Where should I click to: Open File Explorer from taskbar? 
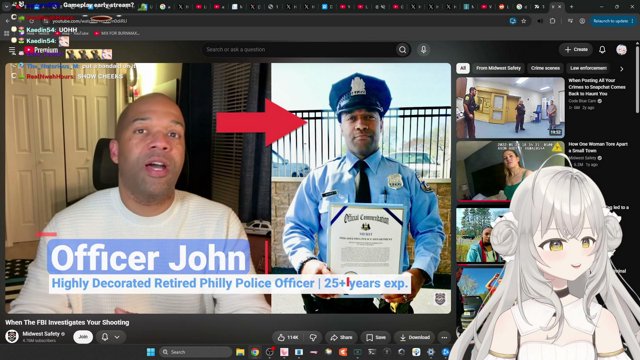[x=240, y=352]
